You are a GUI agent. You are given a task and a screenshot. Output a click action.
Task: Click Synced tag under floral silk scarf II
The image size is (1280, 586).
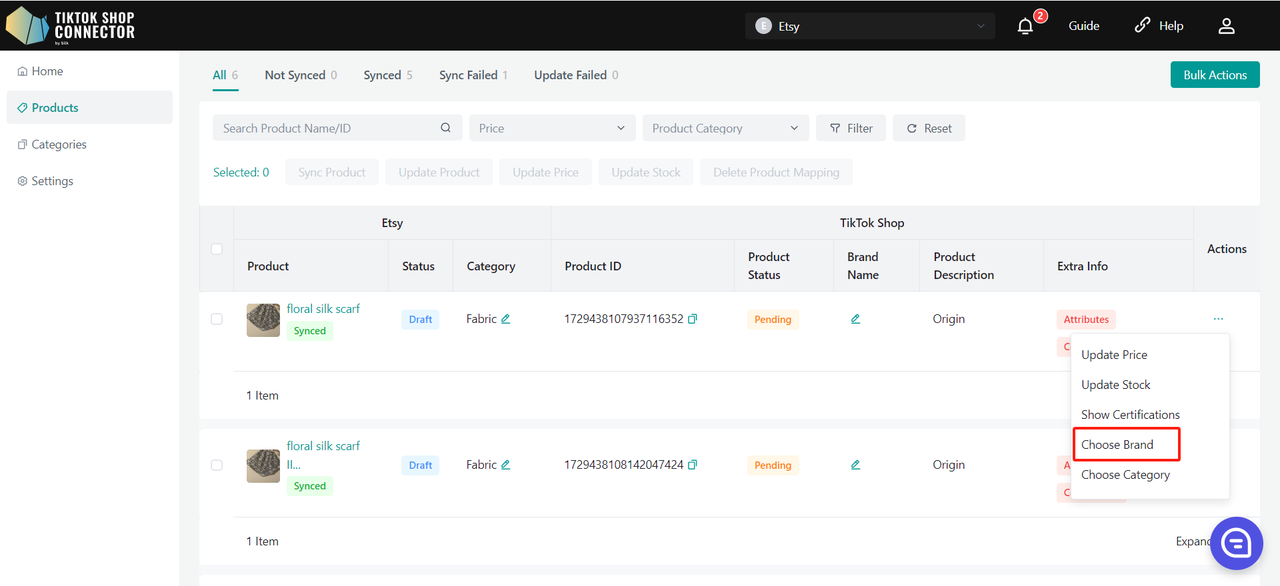tap(310, 486)
